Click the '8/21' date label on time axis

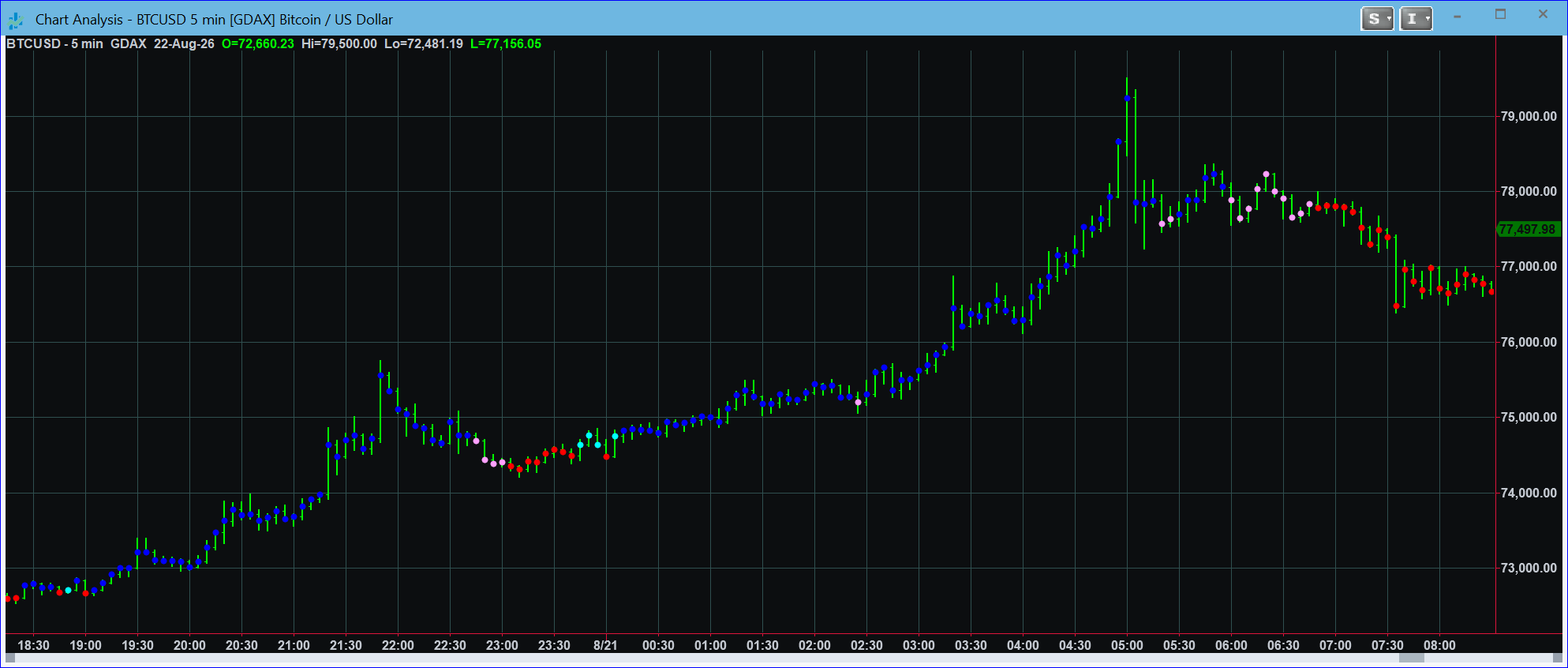pos(605,645)
